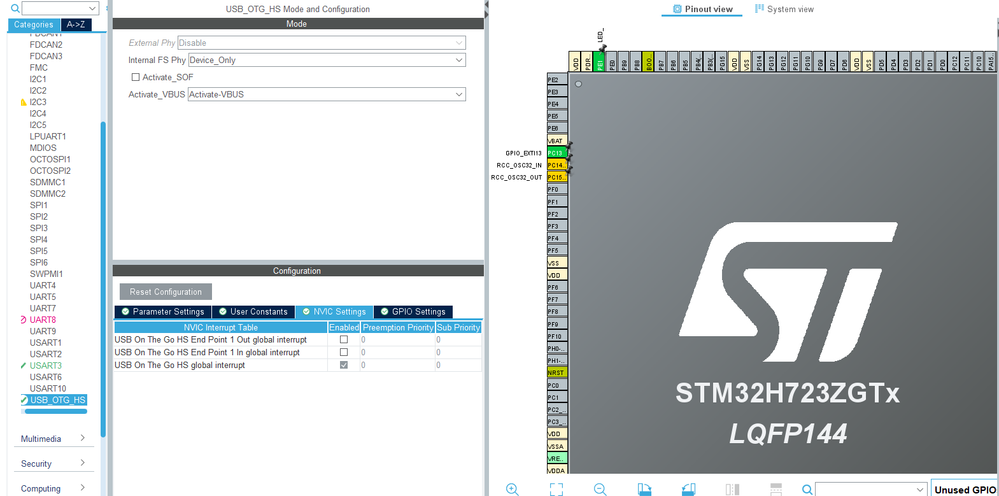Screen dimensions: 999x496
Task: Click the VREF pin on chip
Action: [x=556, y=458]
